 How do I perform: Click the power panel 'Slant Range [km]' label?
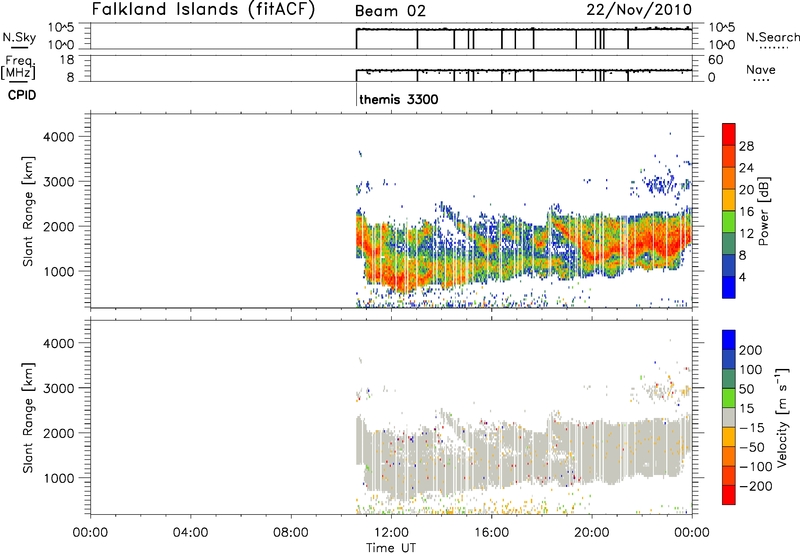click(28, 211)
